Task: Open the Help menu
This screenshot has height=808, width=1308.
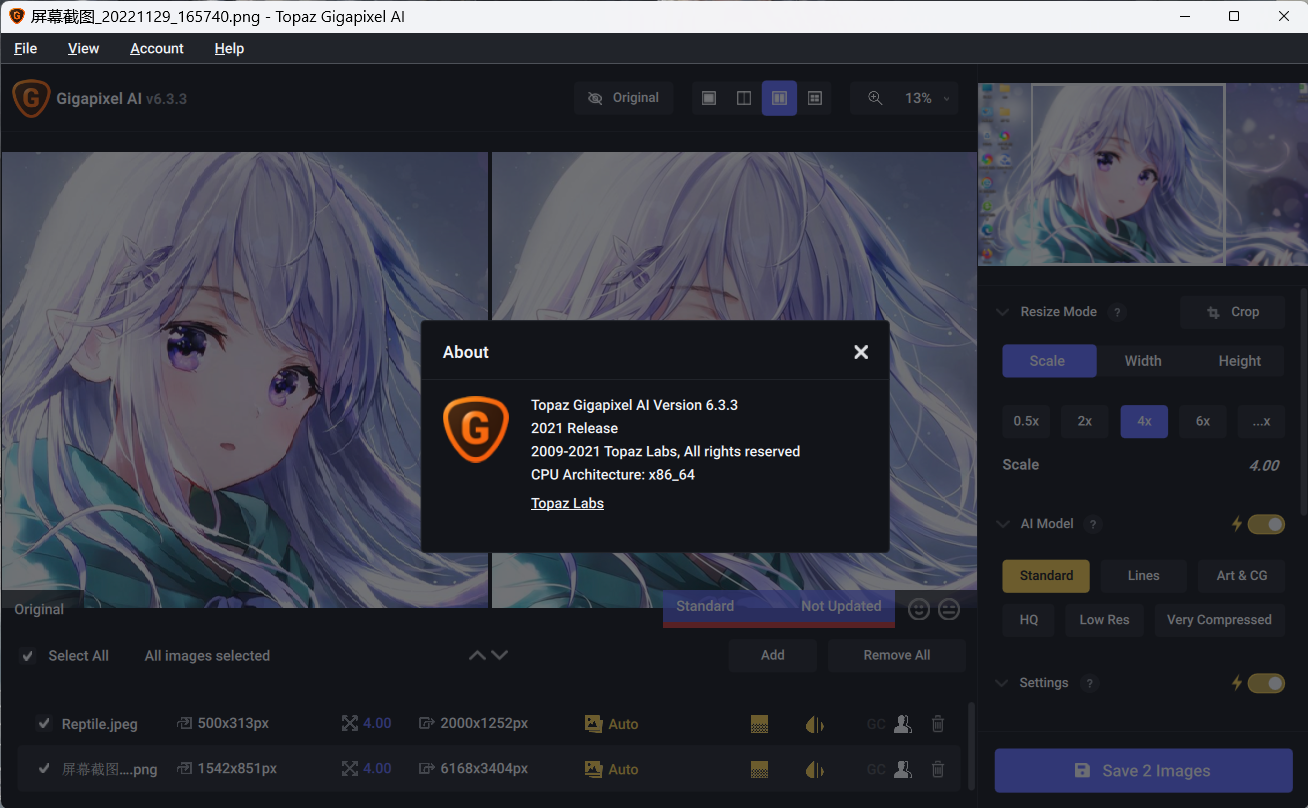Action: click(x=229, y=48)
